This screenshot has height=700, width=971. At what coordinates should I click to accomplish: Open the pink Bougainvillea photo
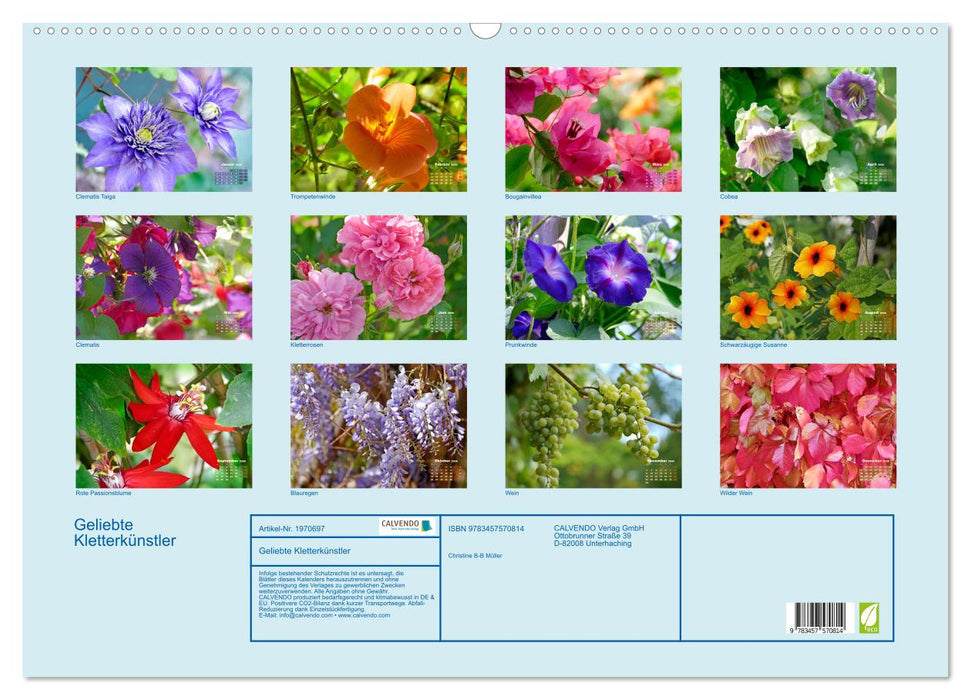(x=593, y=129)
